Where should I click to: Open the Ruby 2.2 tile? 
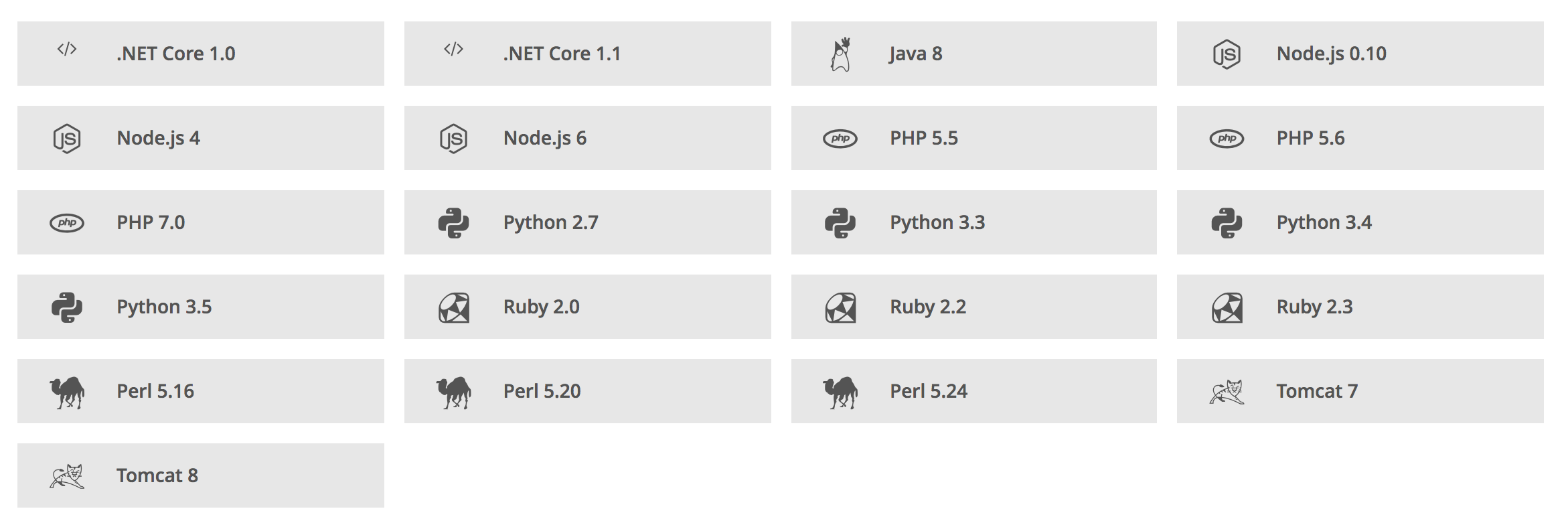click(973, 307)
